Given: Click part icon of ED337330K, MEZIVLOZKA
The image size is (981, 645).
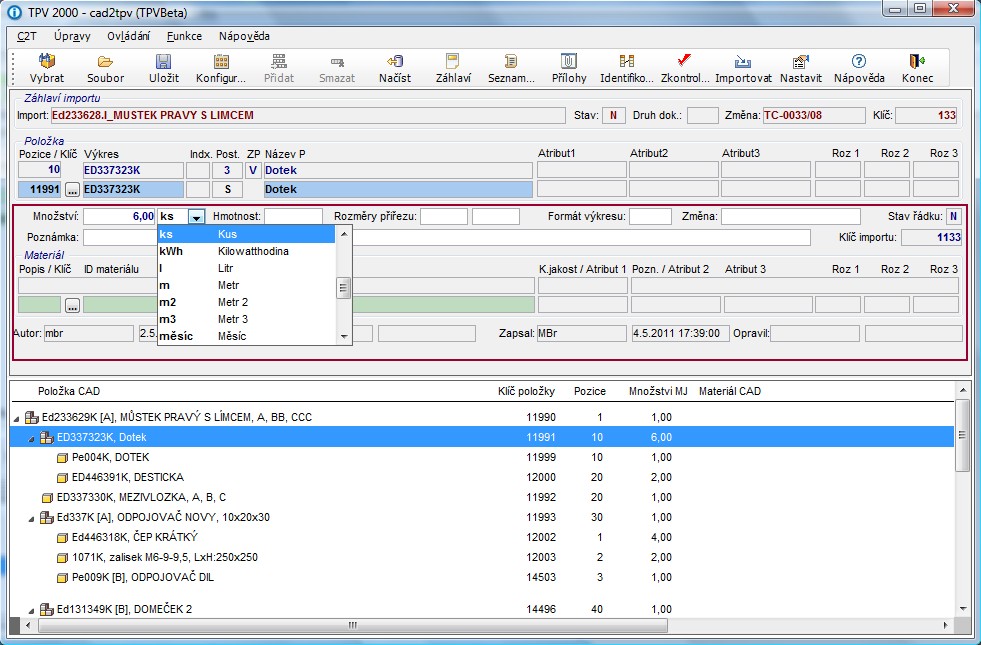Looking at the screenshot, I should point(47,497).
